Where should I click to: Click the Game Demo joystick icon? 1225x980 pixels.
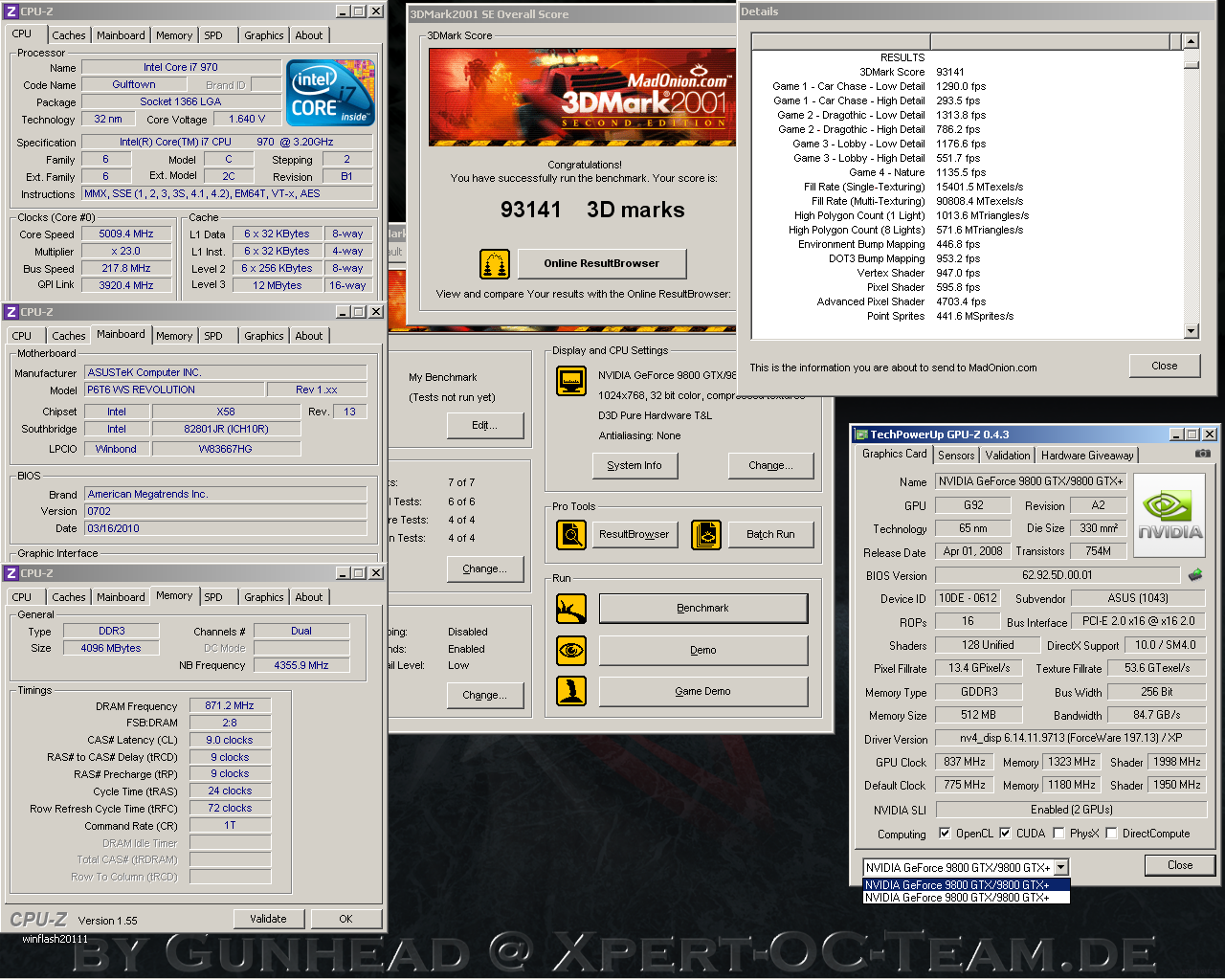pyautogui.click(x=571, y=691)
